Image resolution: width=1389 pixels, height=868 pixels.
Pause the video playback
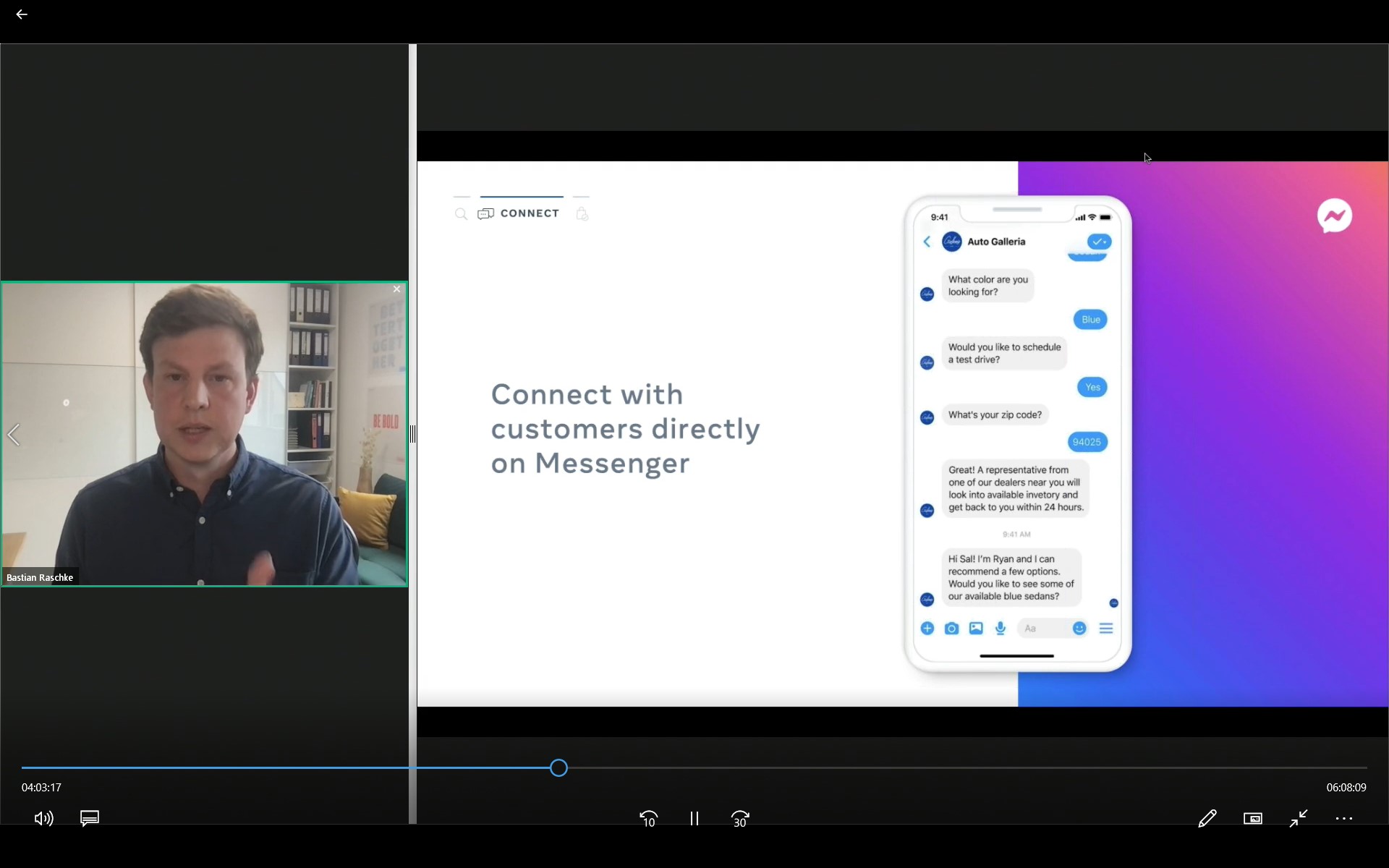click(694, 818)
